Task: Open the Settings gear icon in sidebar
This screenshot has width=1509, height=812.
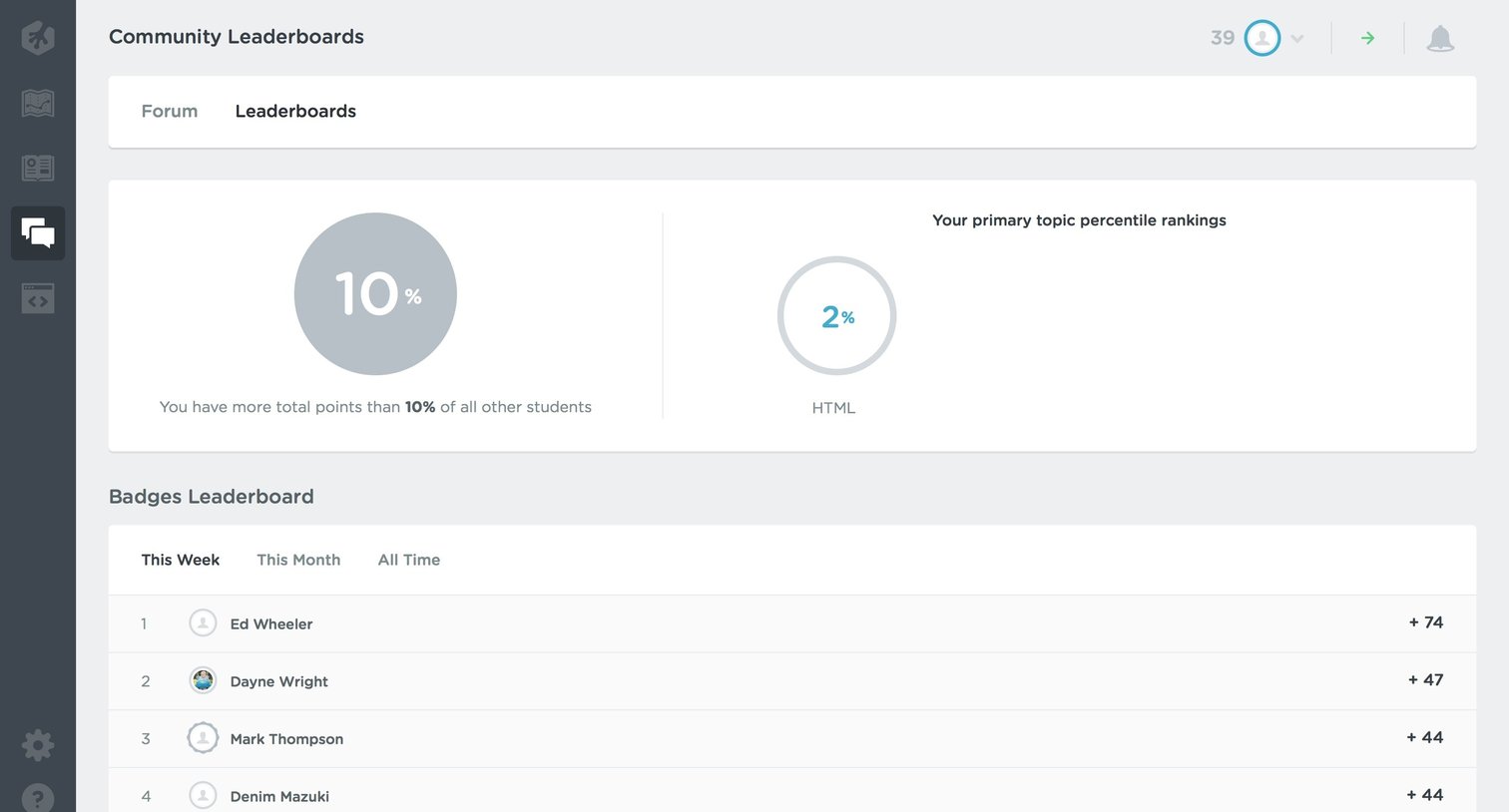Action: tap(38, 745)
